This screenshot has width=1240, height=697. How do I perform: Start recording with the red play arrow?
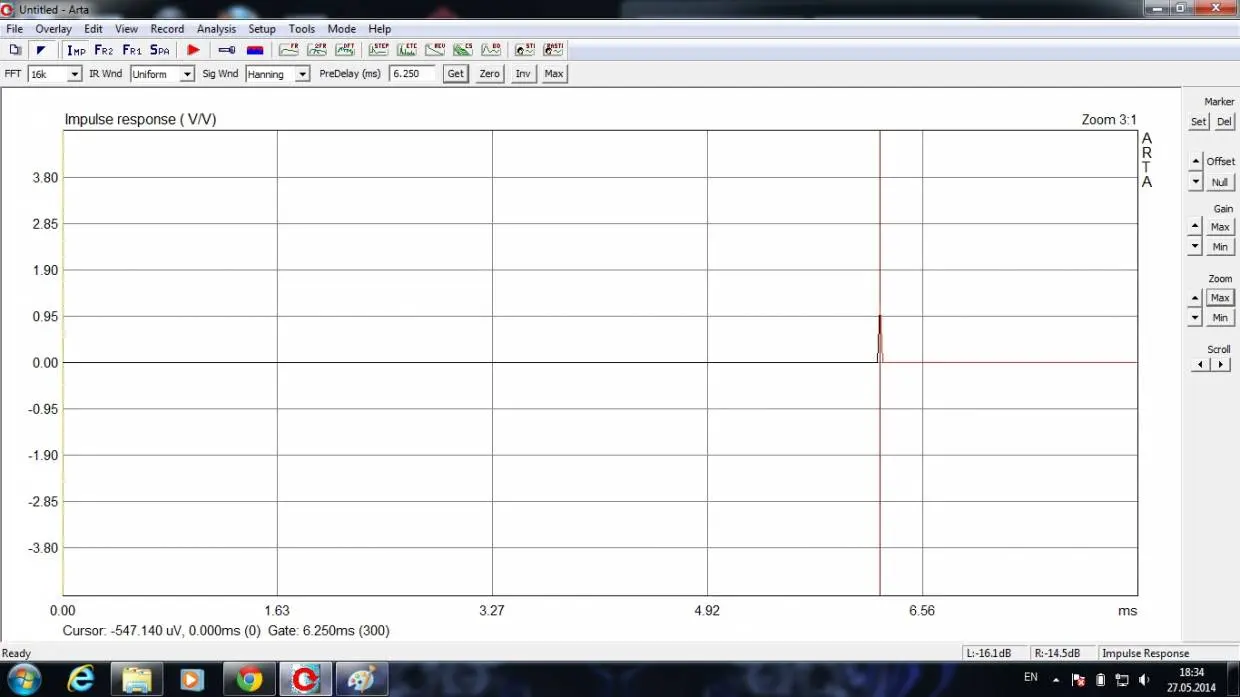click(194, 49)
